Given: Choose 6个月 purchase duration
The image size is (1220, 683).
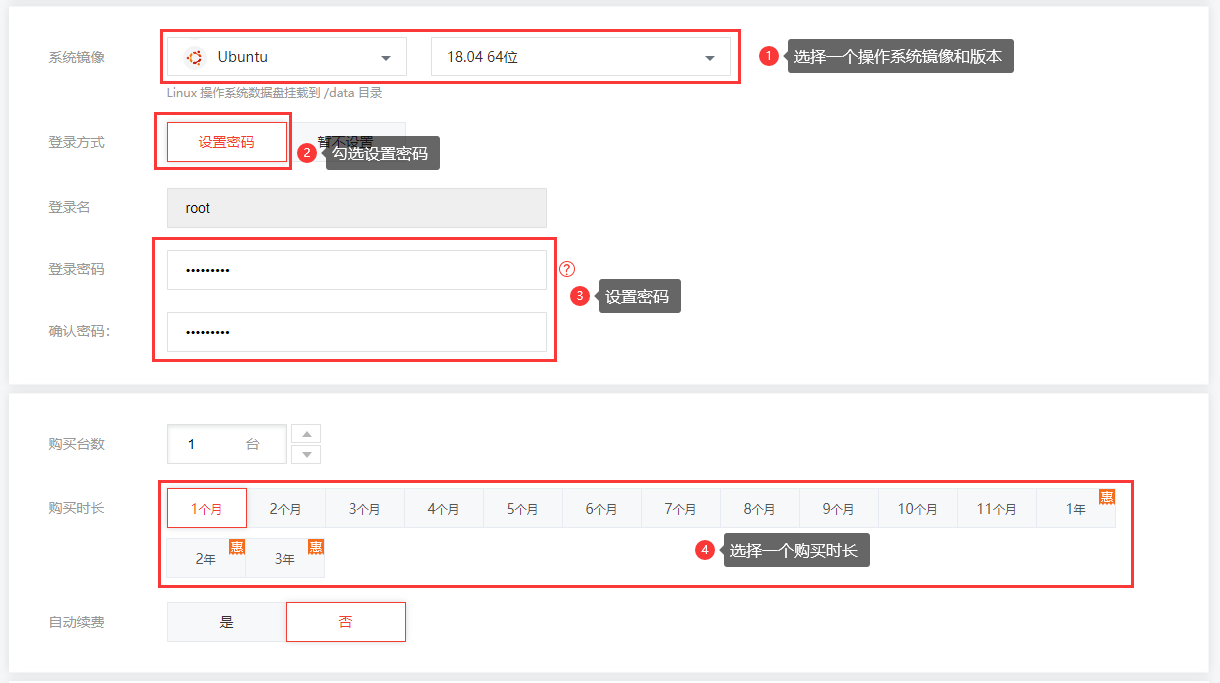Looking at the screenshot, I should tap(601, 508).
